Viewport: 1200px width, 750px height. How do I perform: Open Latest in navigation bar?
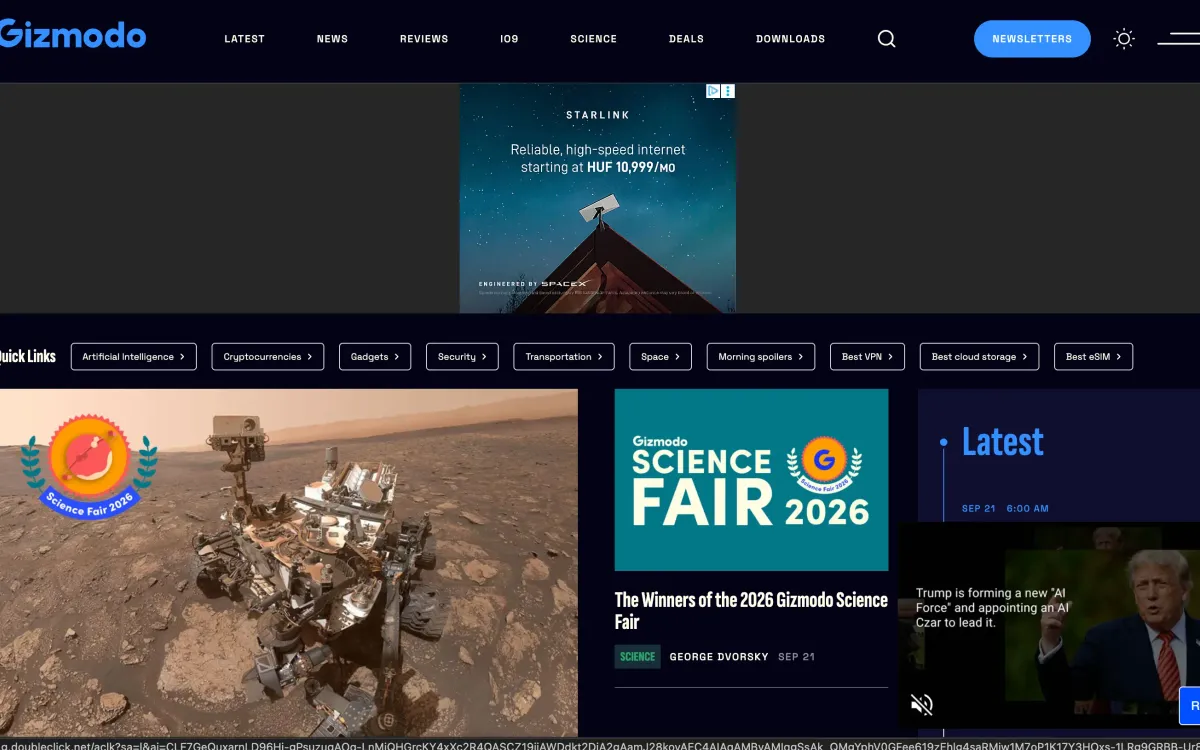(244, 39)
